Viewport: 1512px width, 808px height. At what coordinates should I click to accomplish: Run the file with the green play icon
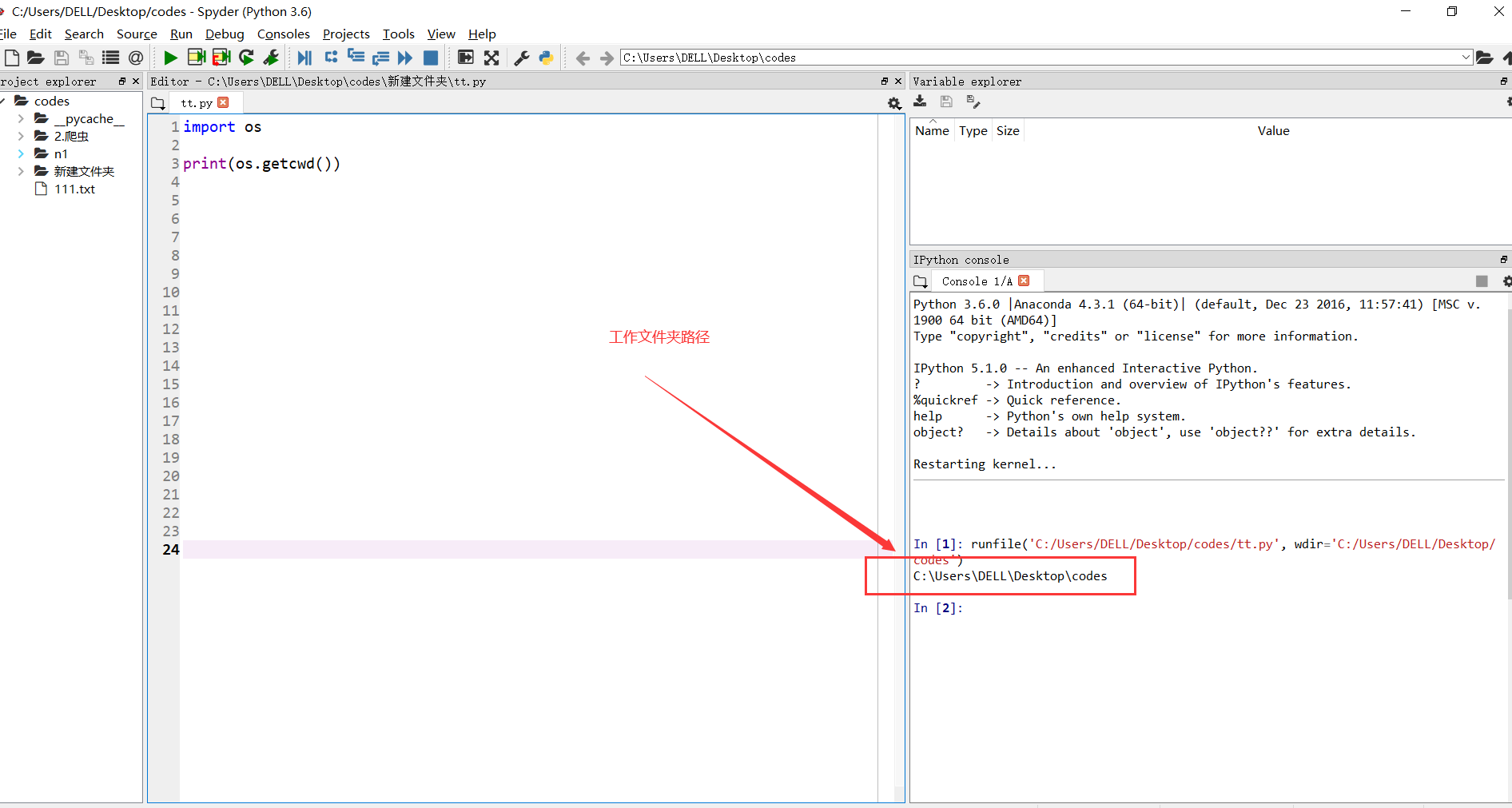click(x=170, y=58)
